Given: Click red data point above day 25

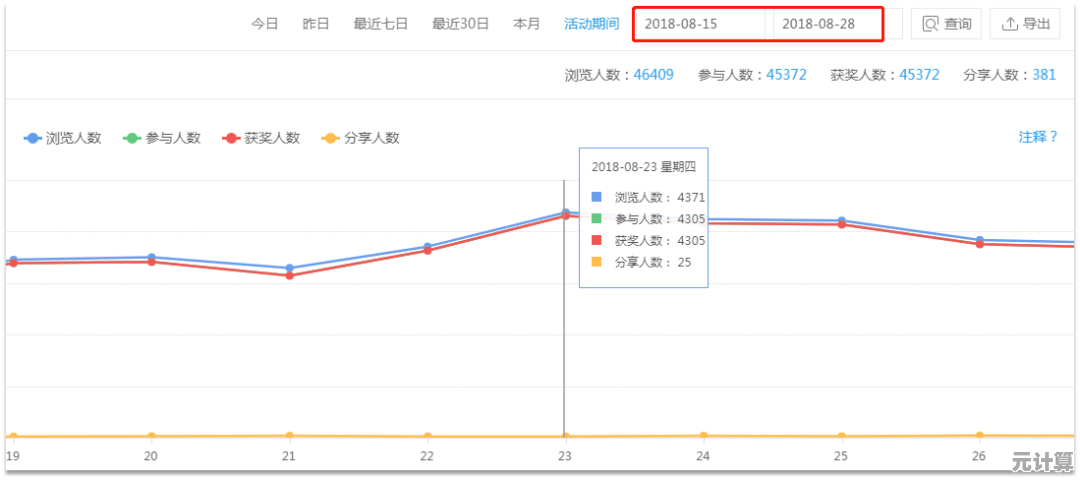Looking at the screenshot, I should pos(841,225).
